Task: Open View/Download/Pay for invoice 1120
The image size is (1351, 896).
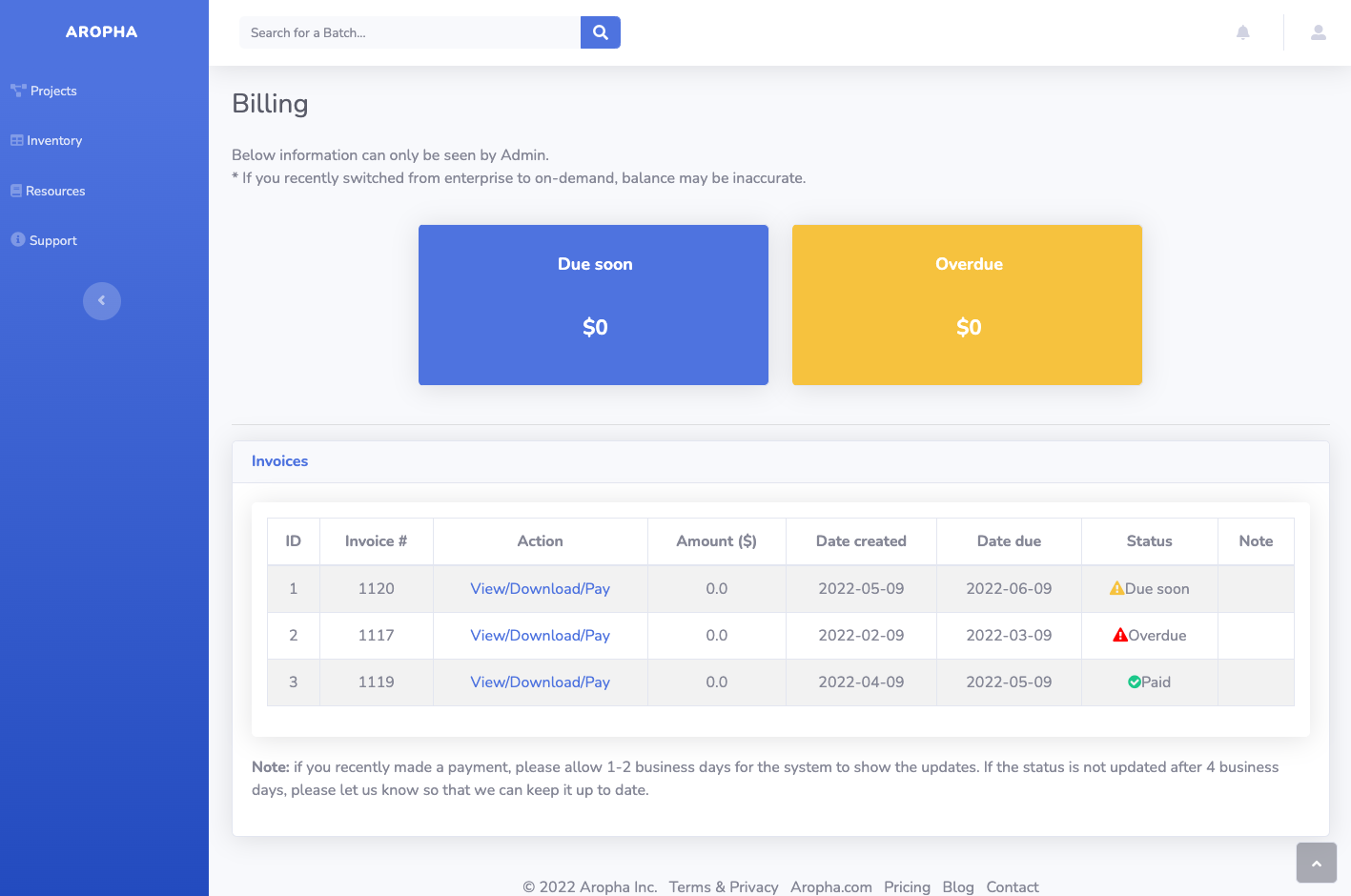Action: 540,588
